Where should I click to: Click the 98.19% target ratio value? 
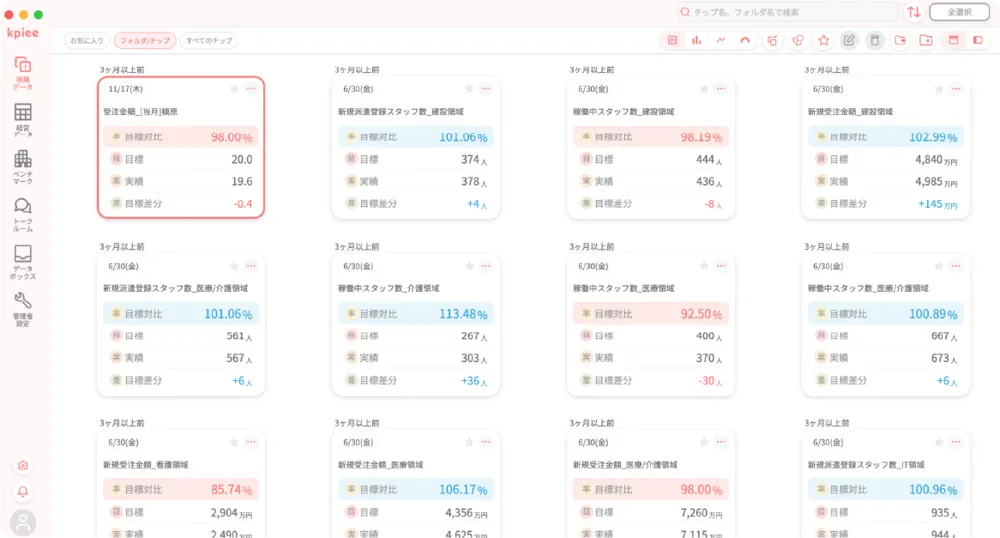[x=701, y=137]
